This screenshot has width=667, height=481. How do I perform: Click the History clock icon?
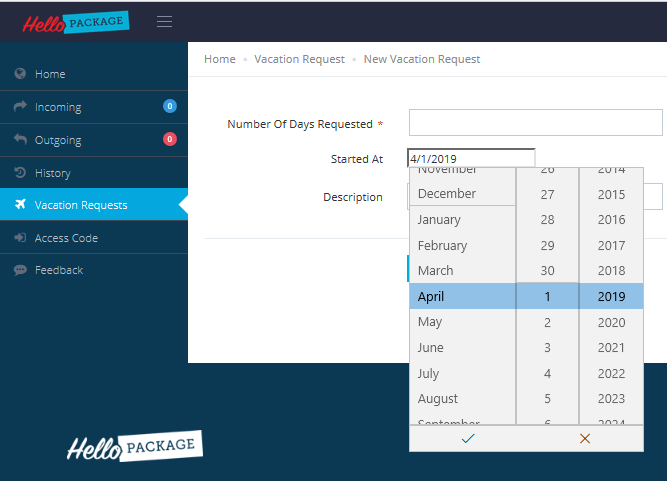(x=20, y=173)
